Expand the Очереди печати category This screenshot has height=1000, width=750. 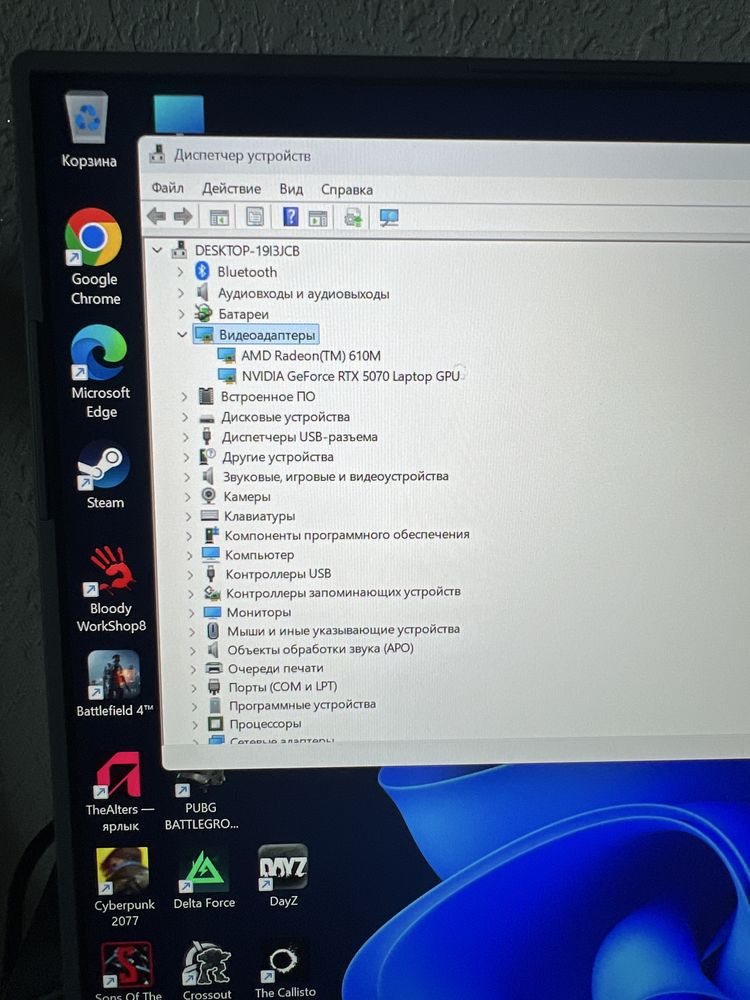point(193,669)
